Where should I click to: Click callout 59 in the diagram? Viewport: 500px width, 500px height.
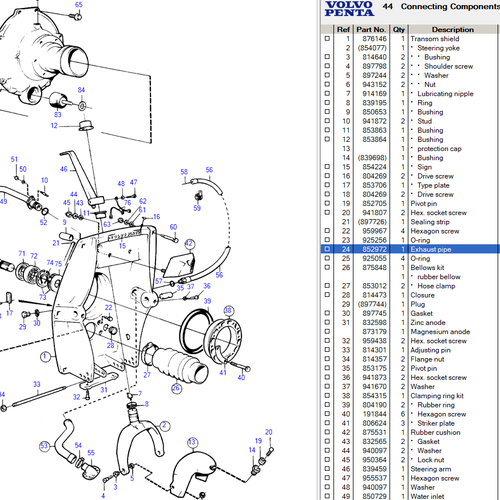197,208
